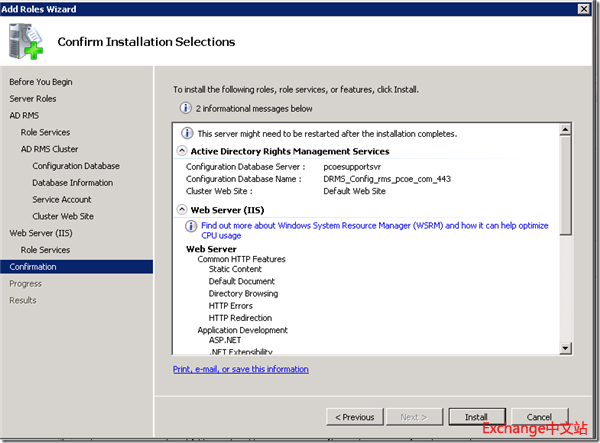
Task: Click the Install button
Action: pyautogui.click(x=475, y=417)
